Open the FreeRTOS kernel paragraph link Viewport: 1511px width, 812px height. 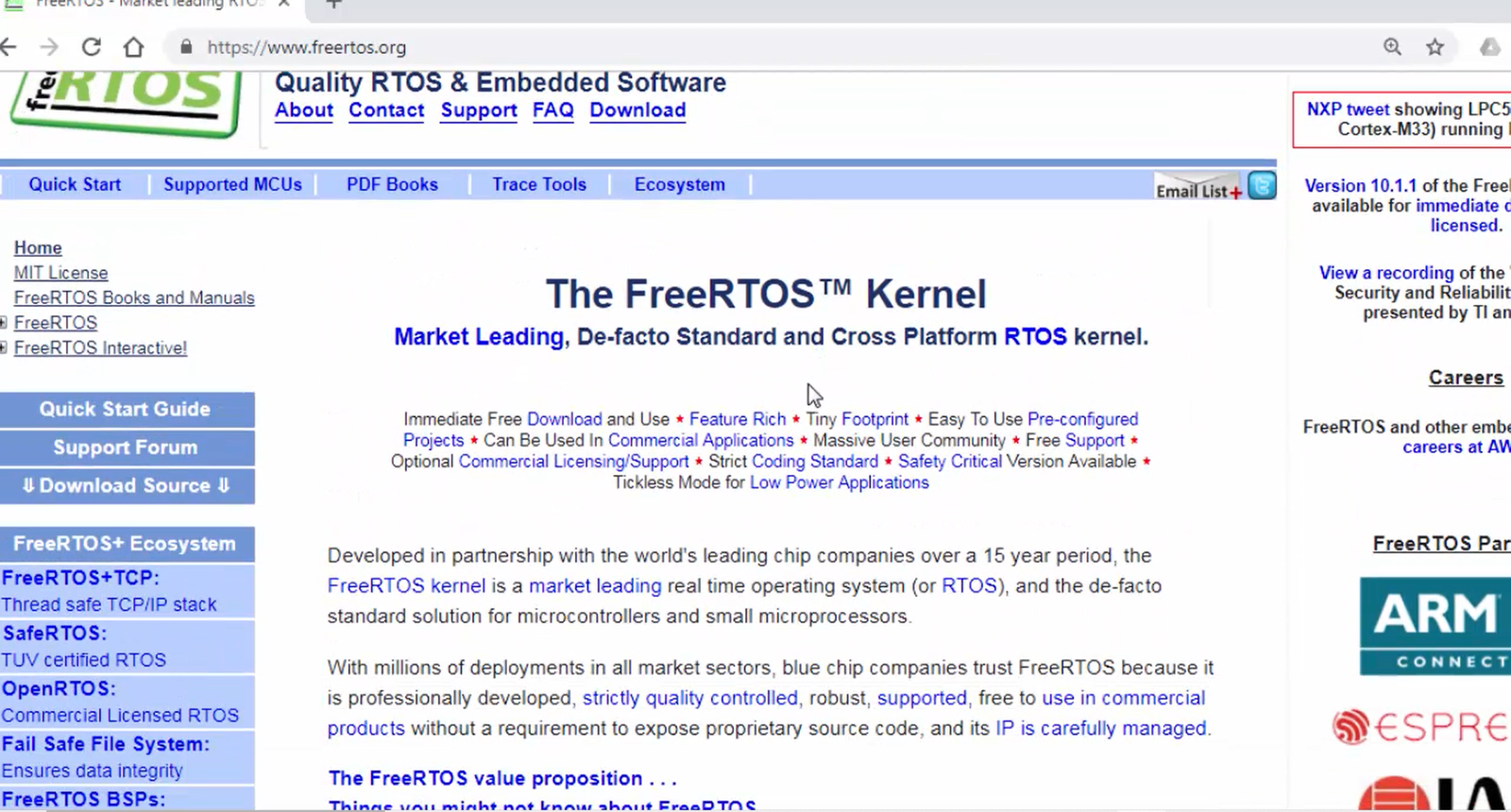(x=406, y=586)
